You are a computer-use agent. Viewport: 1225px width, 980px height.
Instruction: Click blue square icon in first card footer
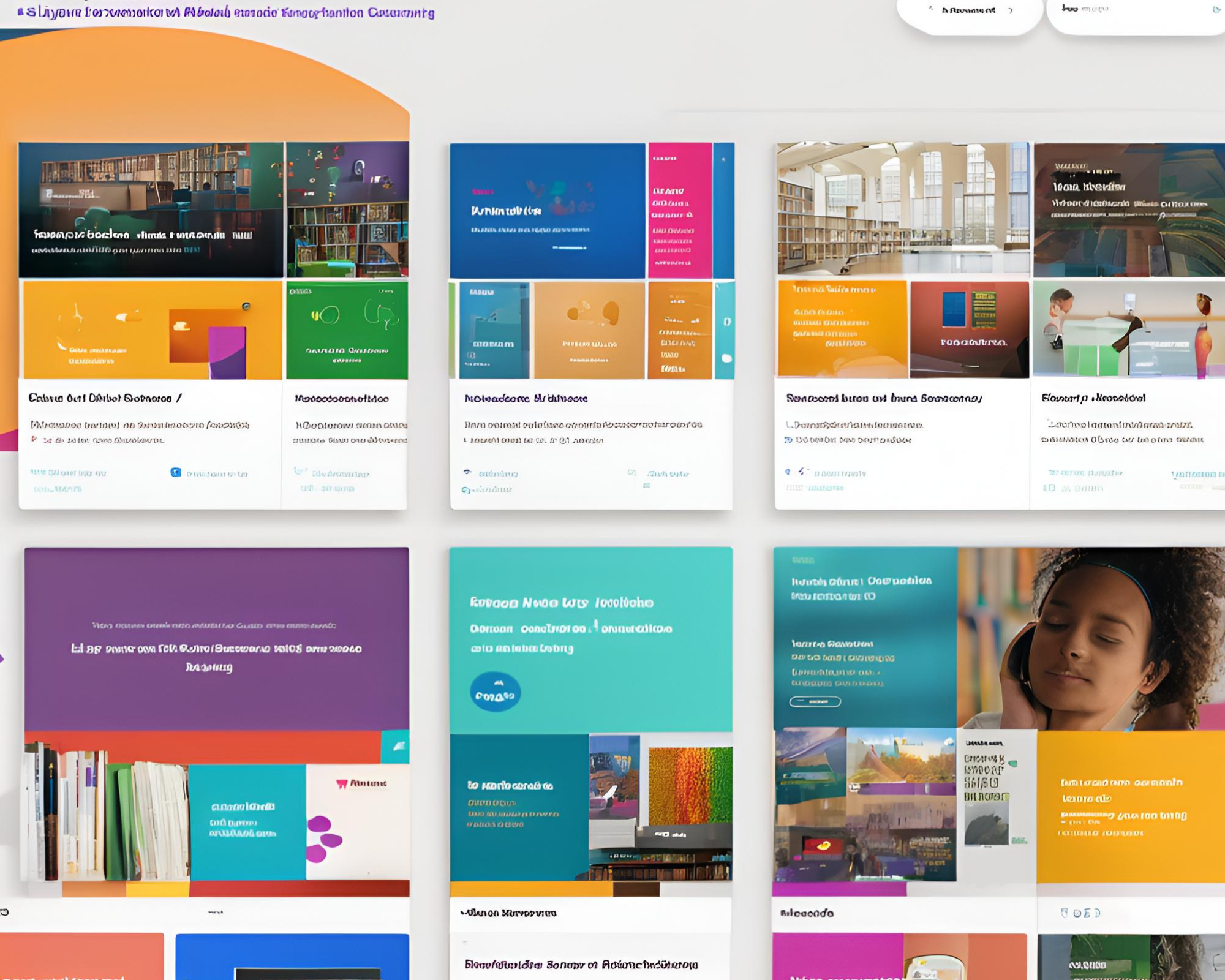(x=176, y=472)
